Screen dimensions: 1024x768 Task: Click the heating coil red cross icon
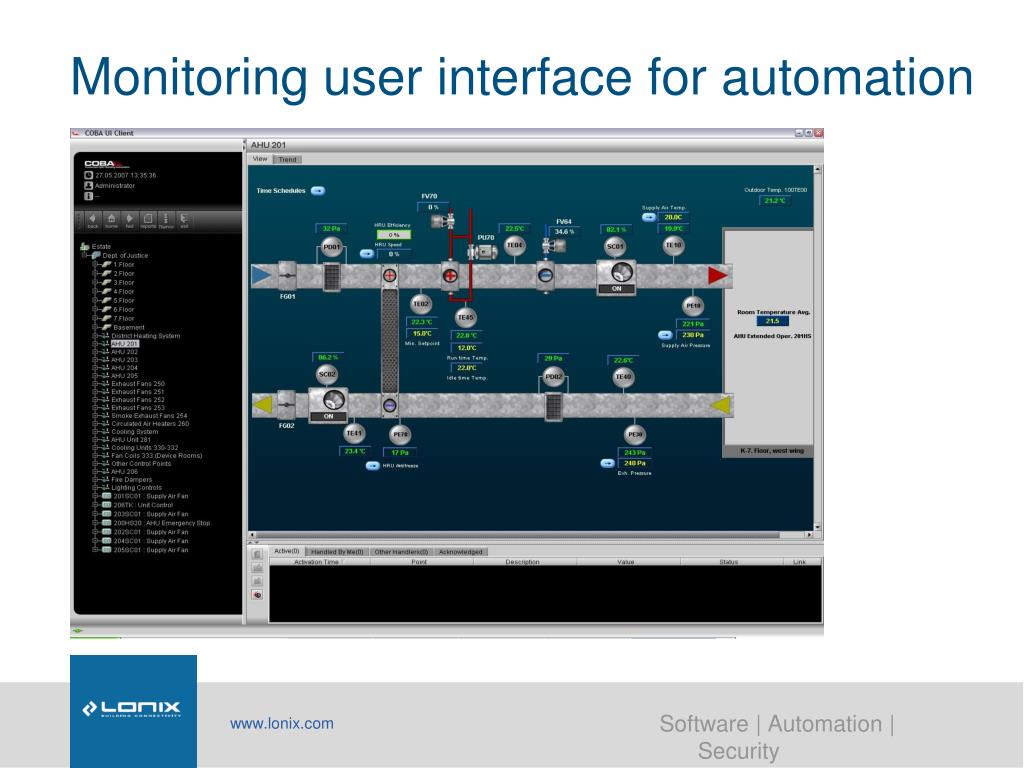click(x=450, y=276)
